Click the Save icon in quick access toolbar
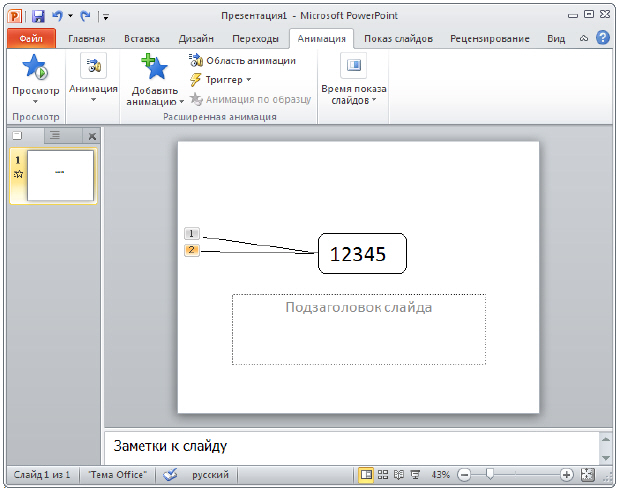This screenshot has height=491, width=620. coord(38,16)
